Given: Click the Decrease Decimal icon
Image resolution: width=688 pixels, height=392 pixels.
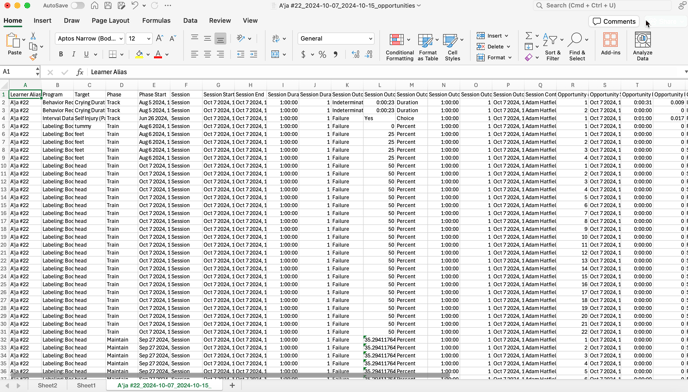Looking at the screenshot, I should coord(369,54).
